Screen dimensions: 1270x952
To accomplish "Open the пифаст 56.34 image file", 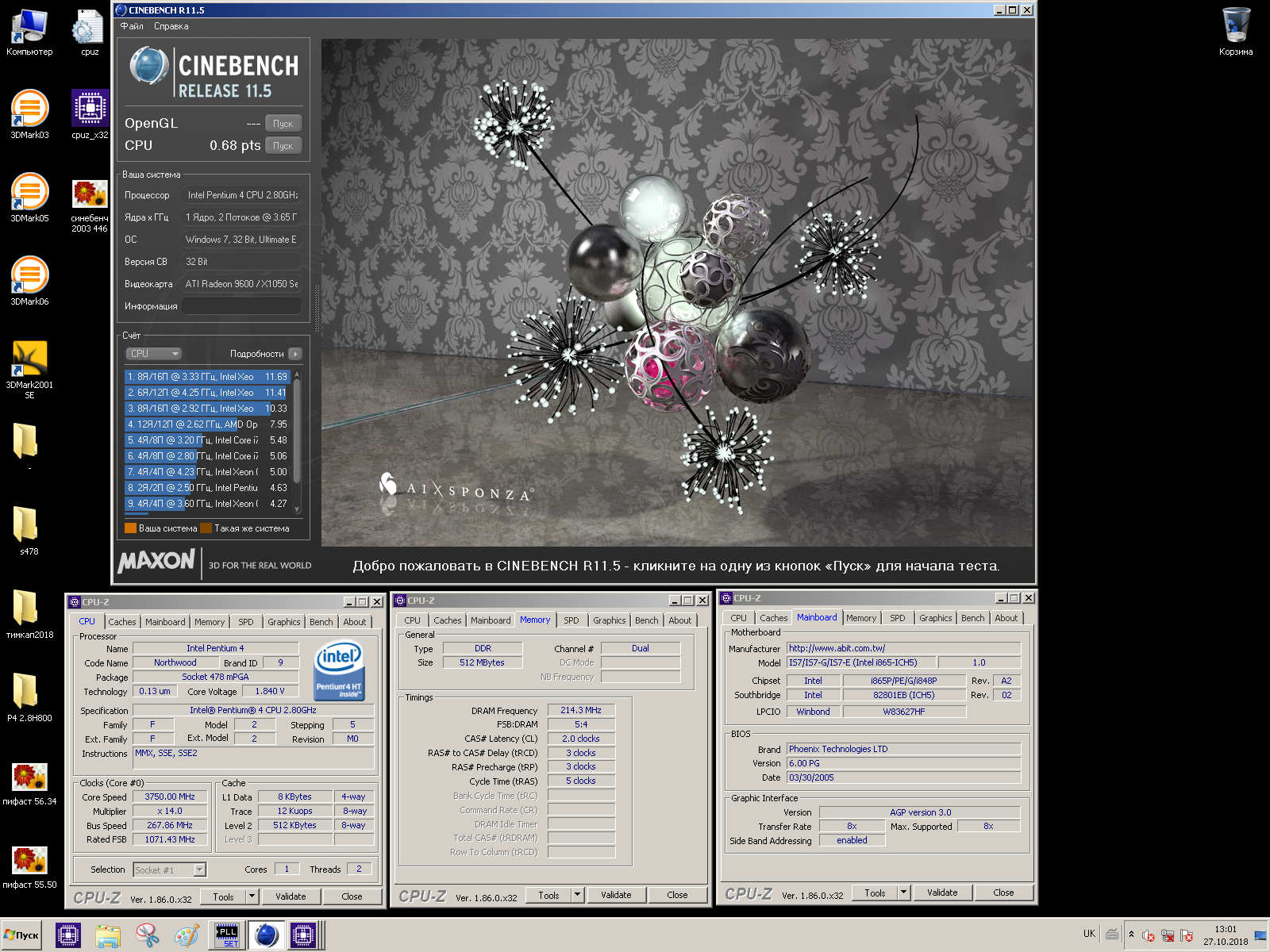I will point(29,783).
